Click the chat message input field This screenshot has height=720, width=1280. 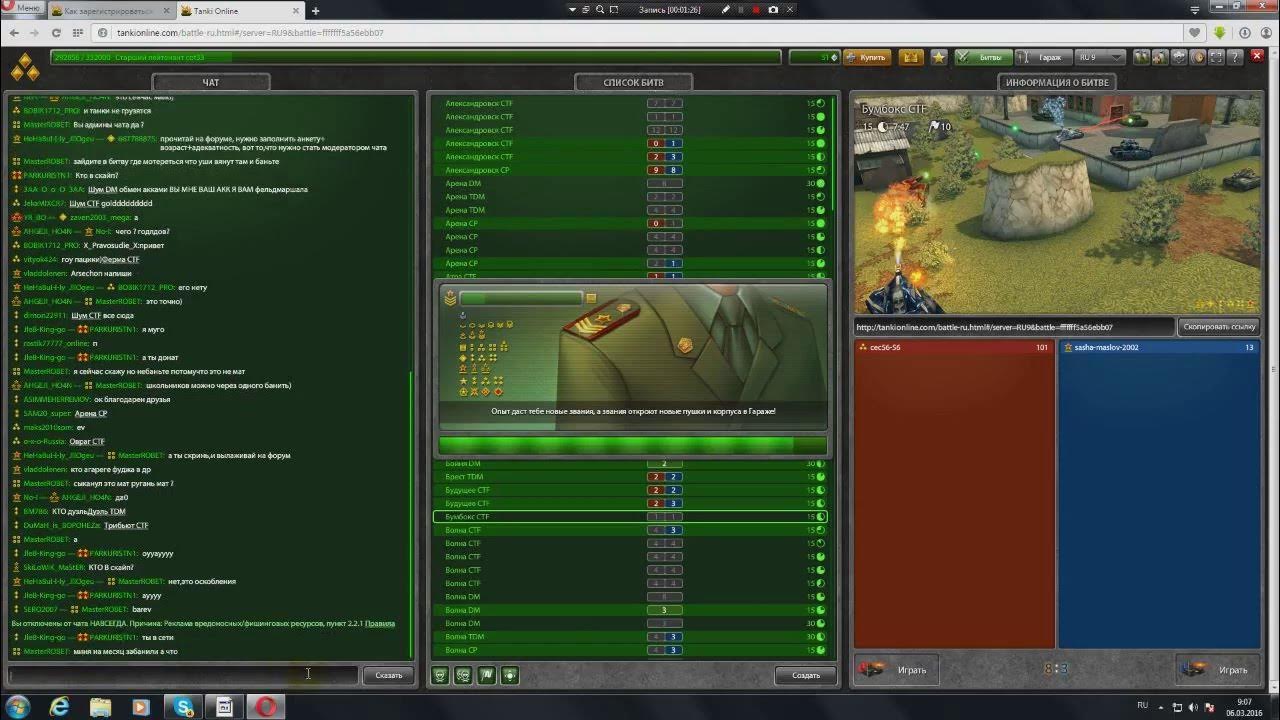(182, 675)
